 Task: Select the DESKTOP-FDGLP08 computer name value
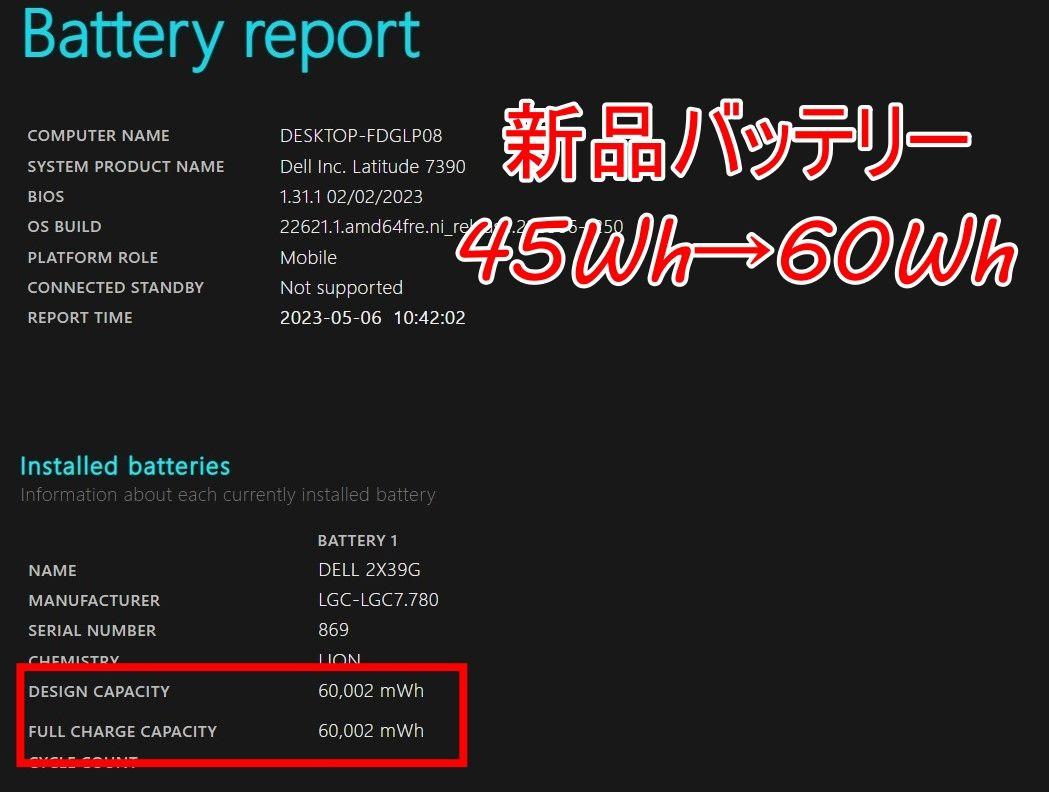[x=361, y=136]
